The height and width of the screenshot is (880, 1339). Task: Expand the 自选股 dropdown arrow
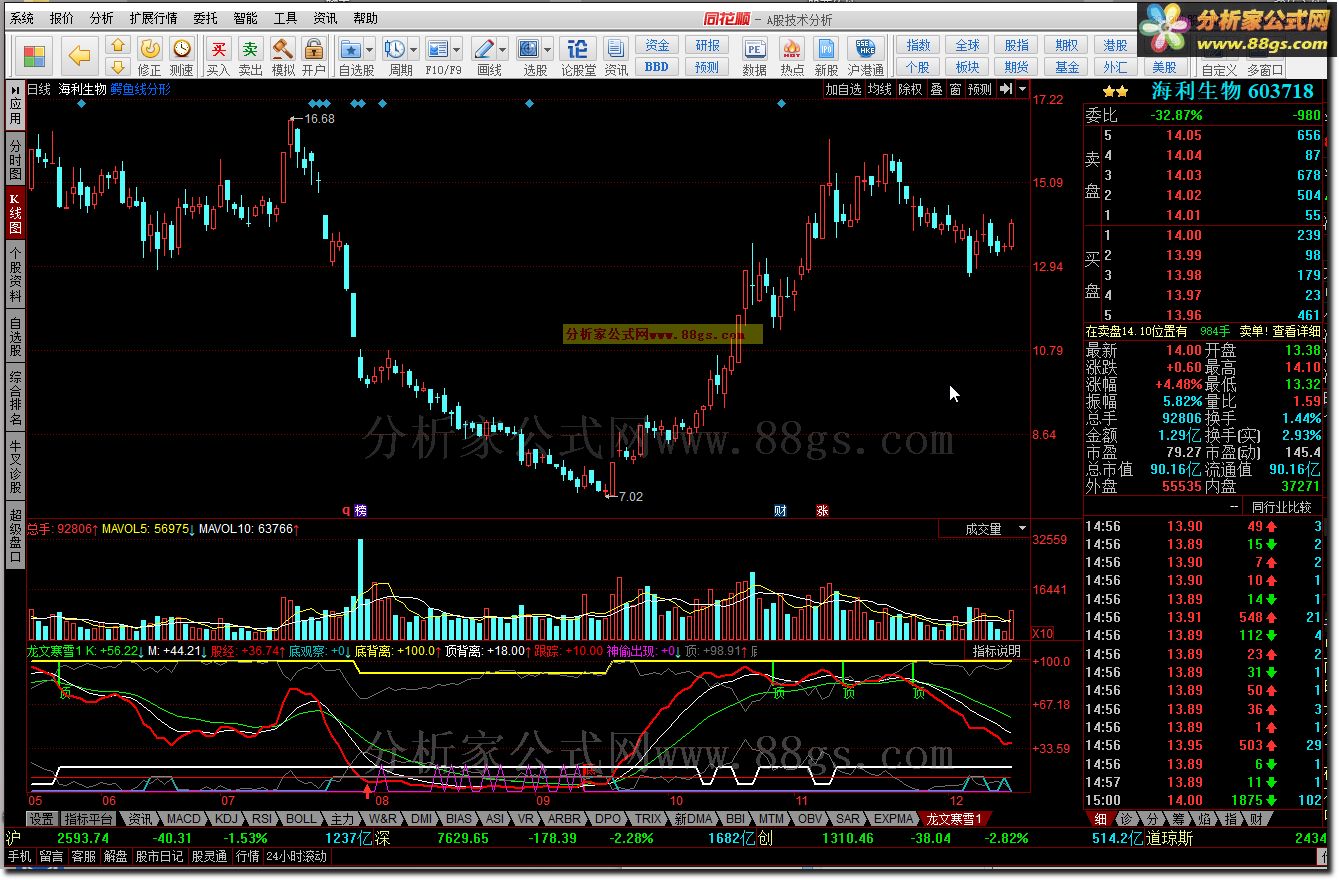pyautogui.click(x=370, y=48)
